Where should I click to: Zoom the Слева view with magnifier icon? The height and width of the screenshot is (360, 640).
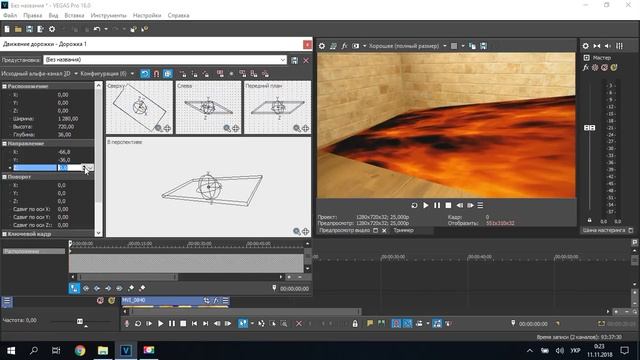click(227, 129)
